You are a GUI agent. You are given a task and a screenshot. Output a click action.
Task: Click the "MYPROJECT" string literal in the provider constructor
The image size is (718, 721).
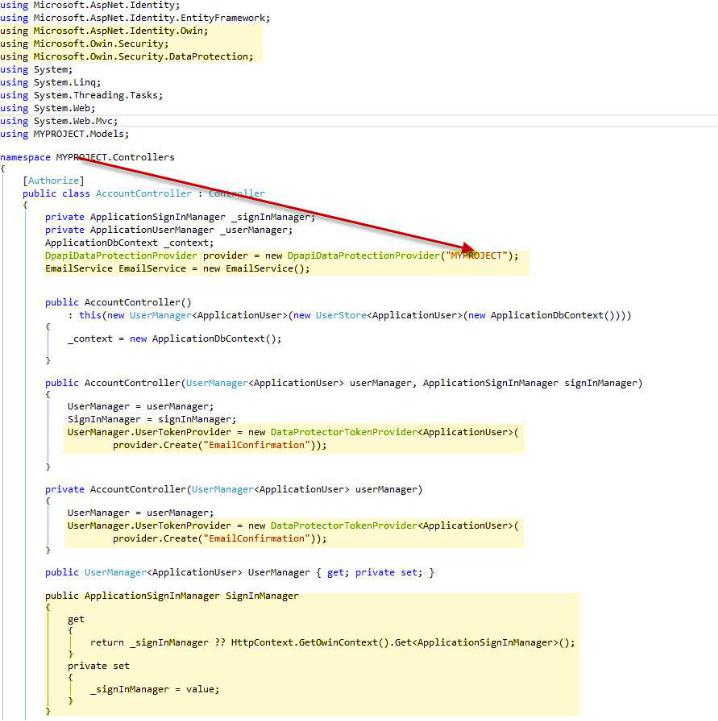476,256
